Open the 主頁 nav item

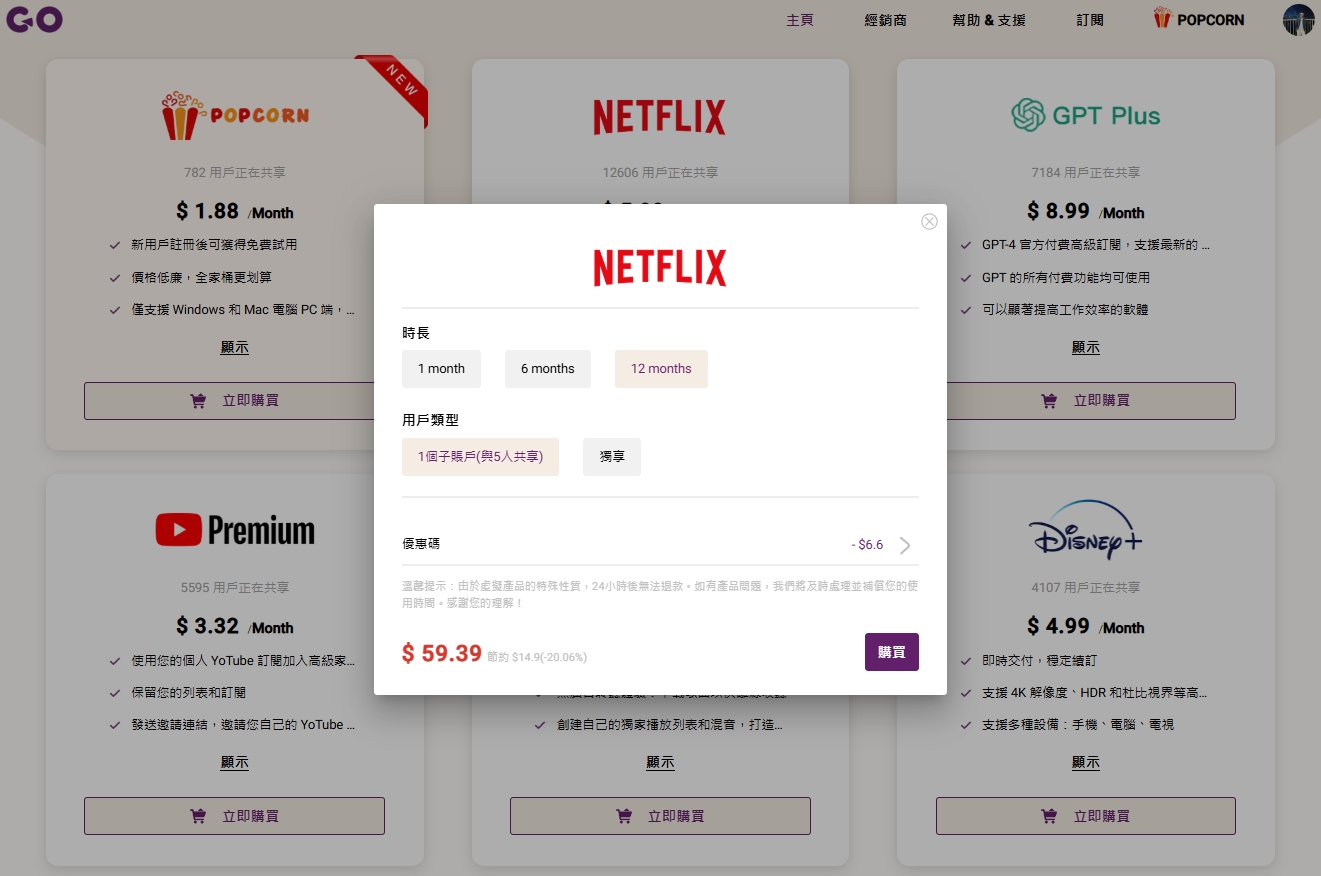800,20
